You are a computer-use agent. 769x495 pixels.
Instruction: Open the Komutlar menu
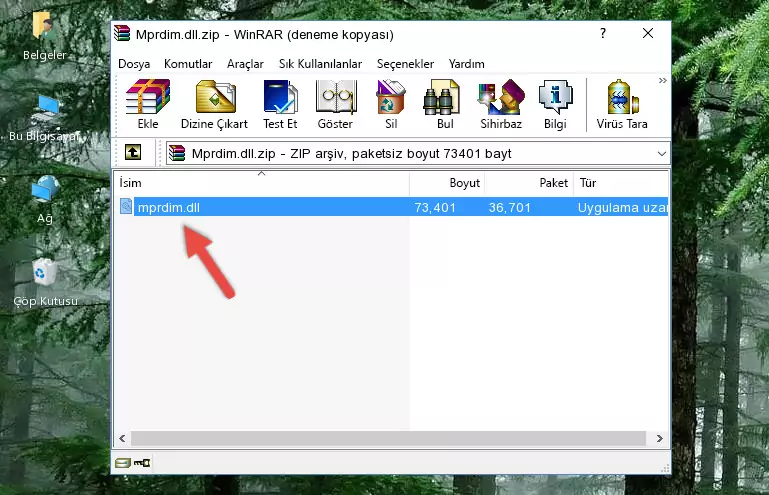[188, 64]
